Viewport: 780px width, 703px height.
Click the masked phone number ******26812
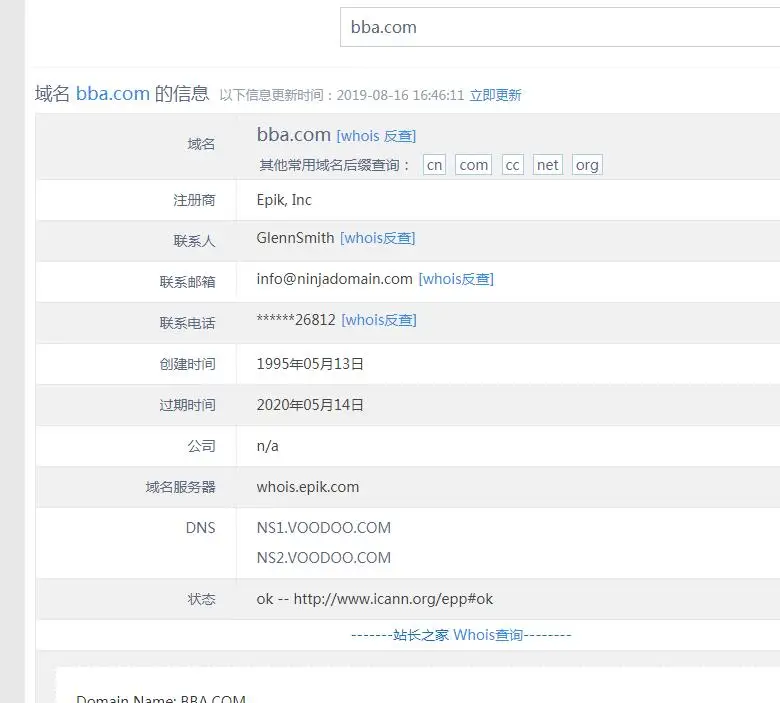[296, 320]
